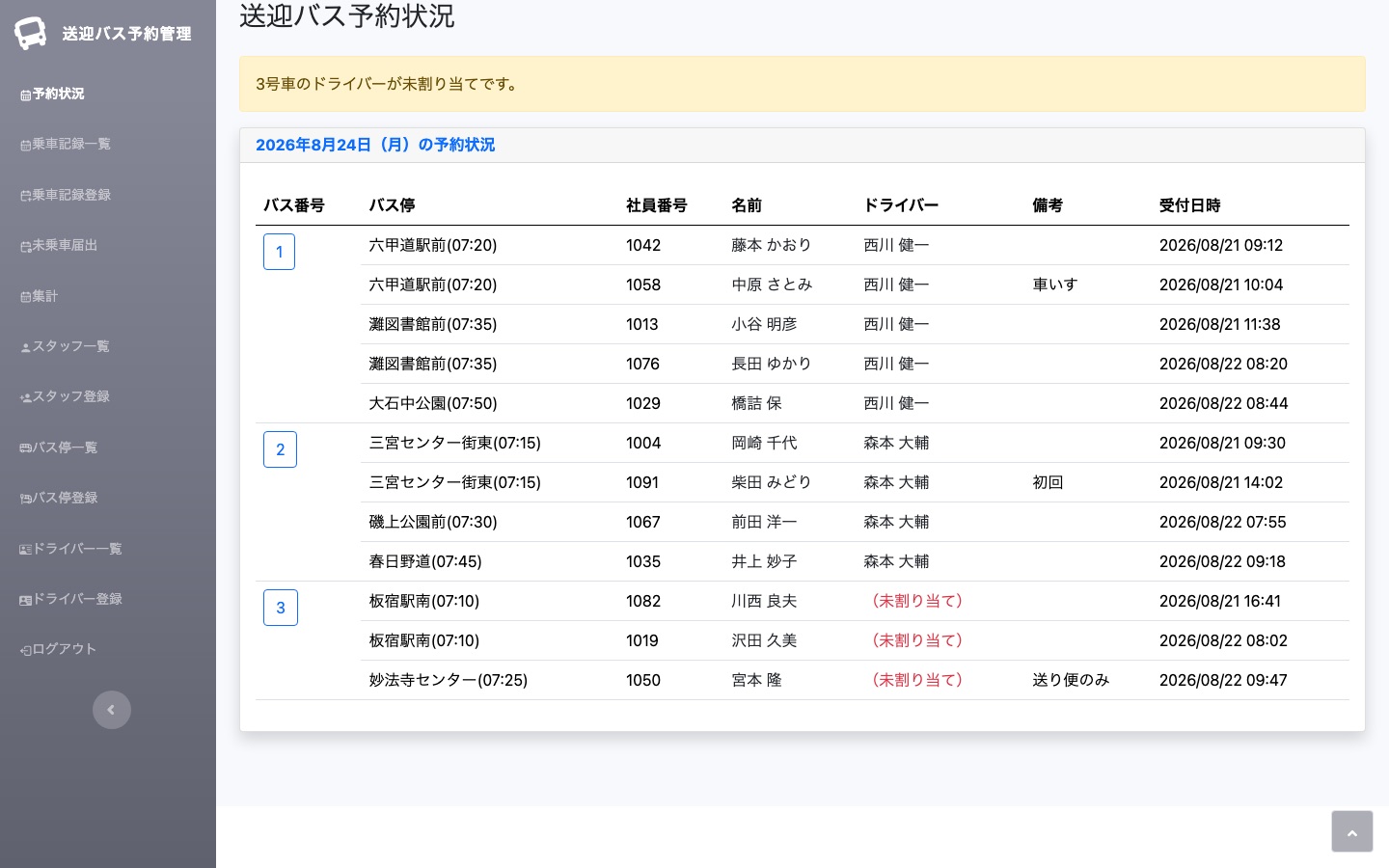The image size is (1389, 868).
Task: Click the scroll-to-top arrow button
Action: click(x=1352, y=831)
